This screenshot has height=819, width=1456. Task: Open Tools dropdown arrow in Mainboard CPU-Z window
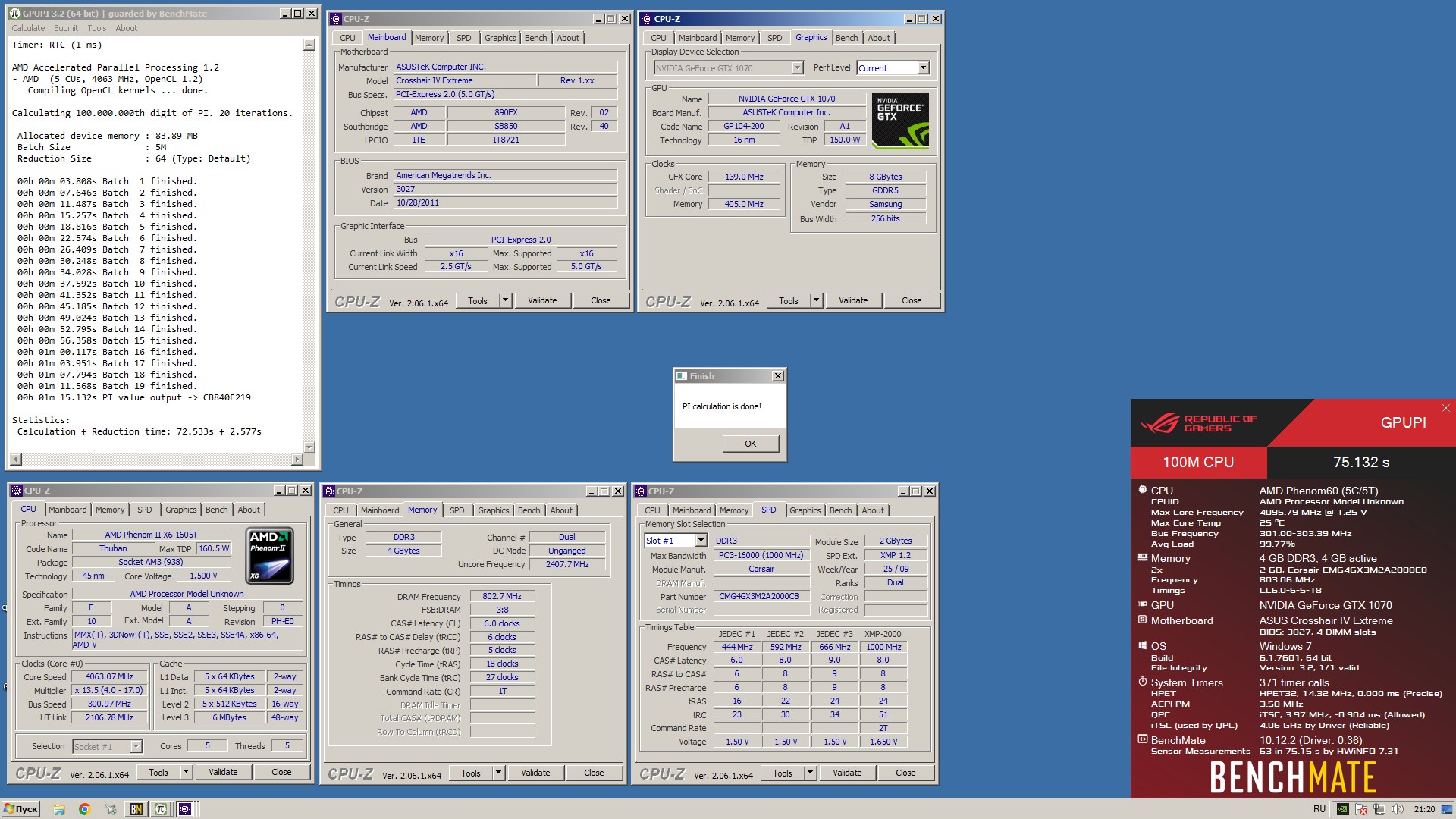tap(505, 300)
